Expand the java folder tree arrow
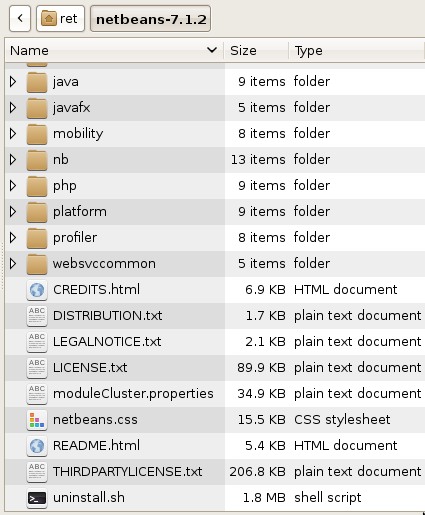The image size is (425, 515). (x=13, y=82)
